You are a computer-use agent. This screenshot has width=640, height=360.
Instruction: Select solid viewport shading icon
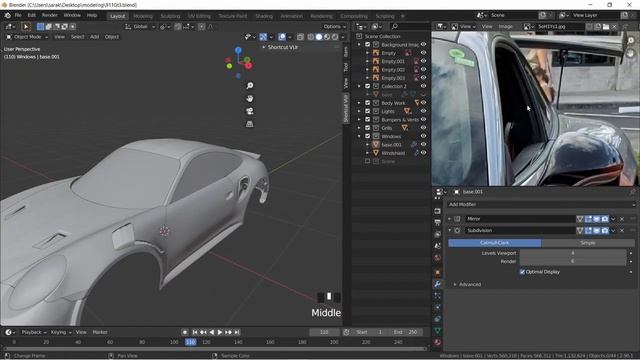click(x=319, y=37)
